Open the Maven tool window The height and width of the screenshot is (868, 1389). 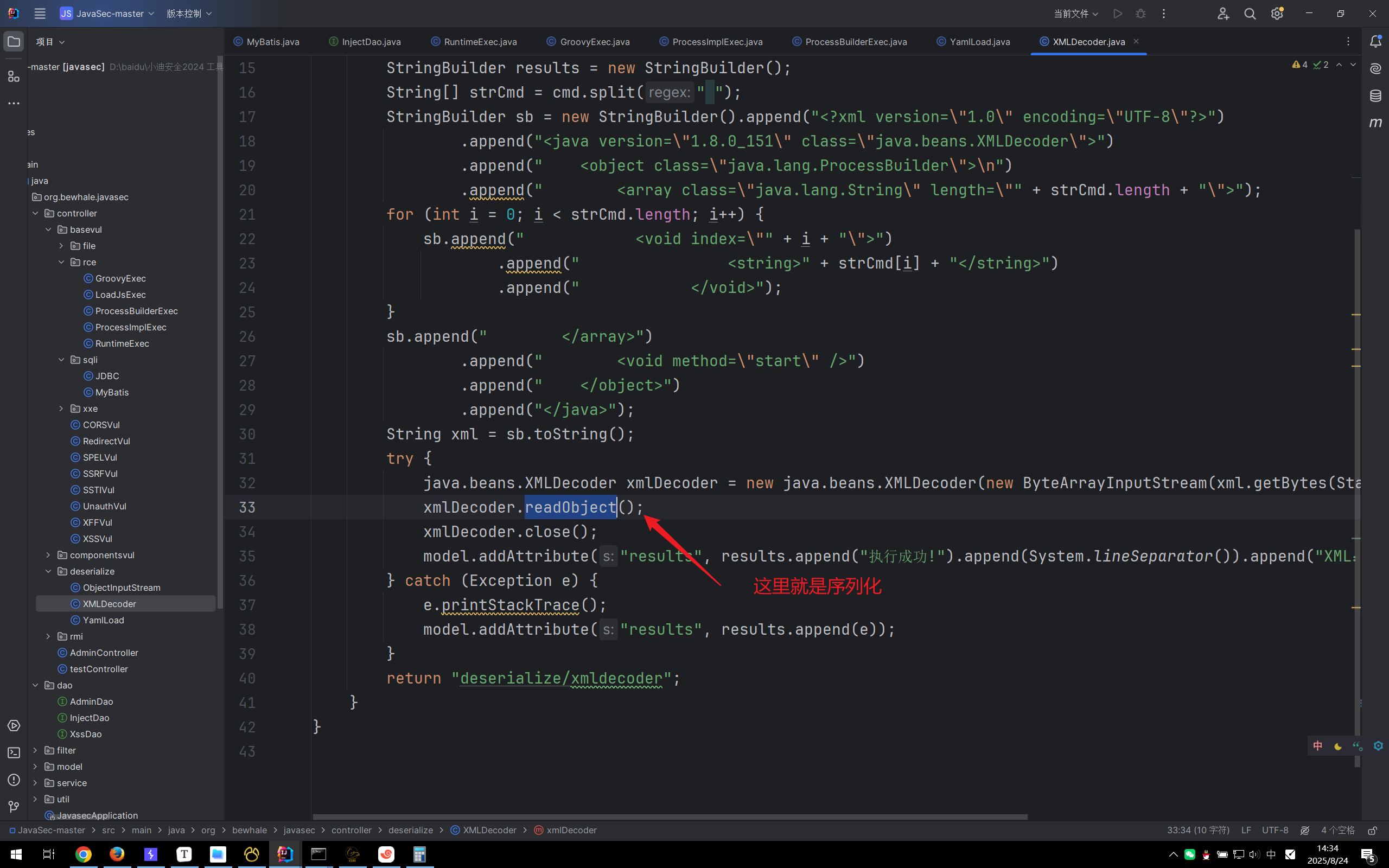(1375, 122)
